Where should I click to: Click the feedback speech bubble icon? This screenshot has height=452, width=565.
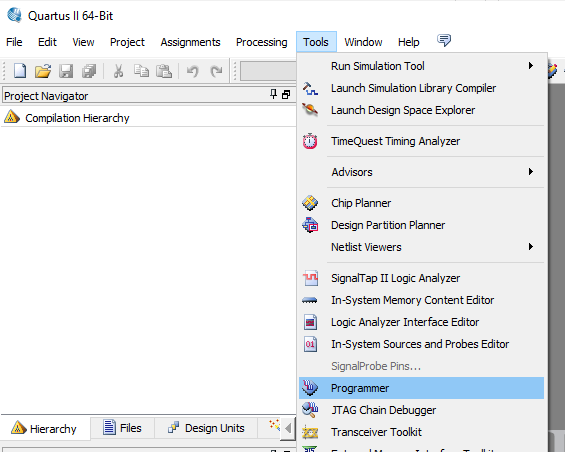(444, 40)
